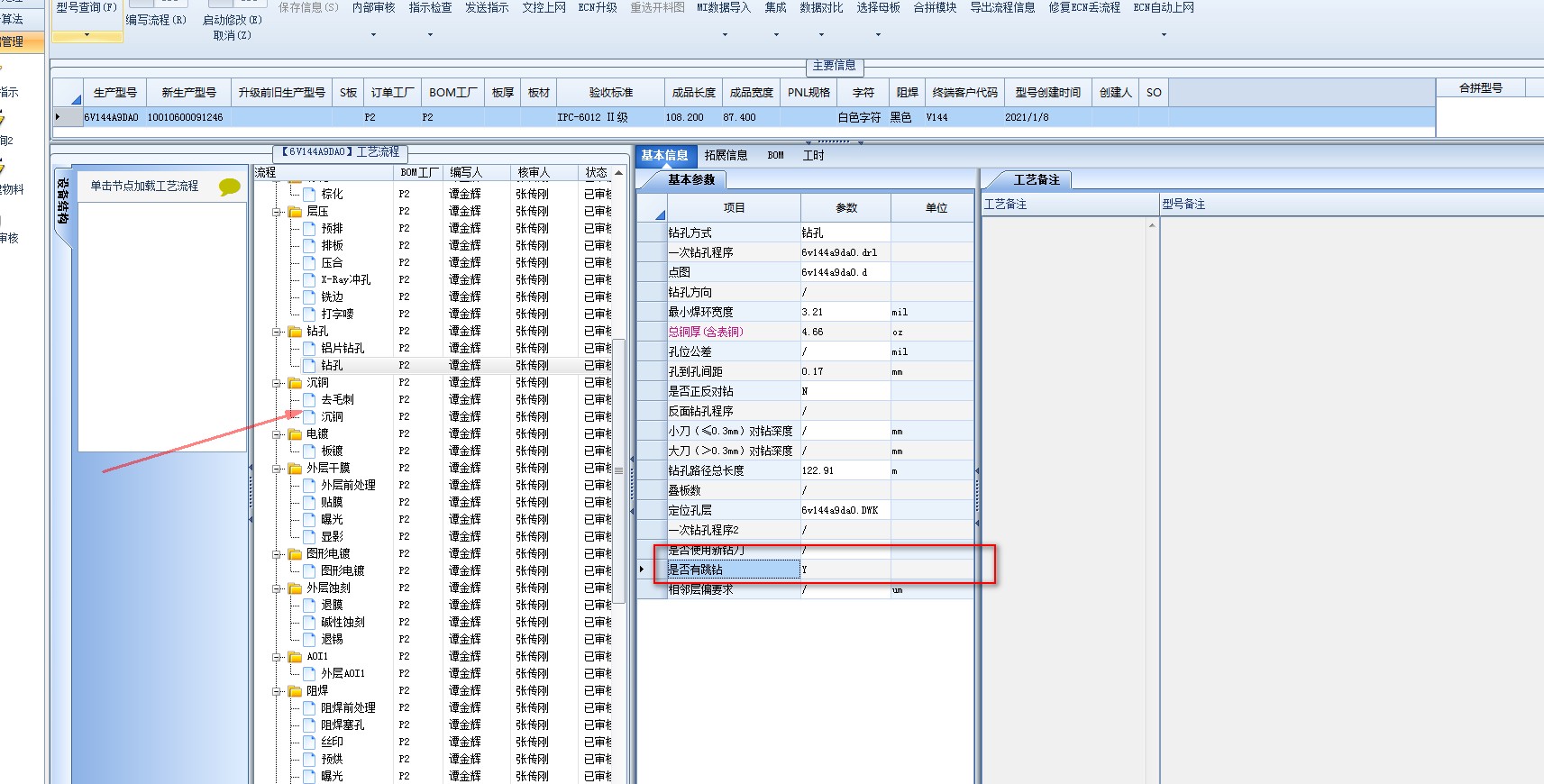The image size is (1544, 784).
Task: Click the X-Ray冲孔 document icon
Action: 310,279
